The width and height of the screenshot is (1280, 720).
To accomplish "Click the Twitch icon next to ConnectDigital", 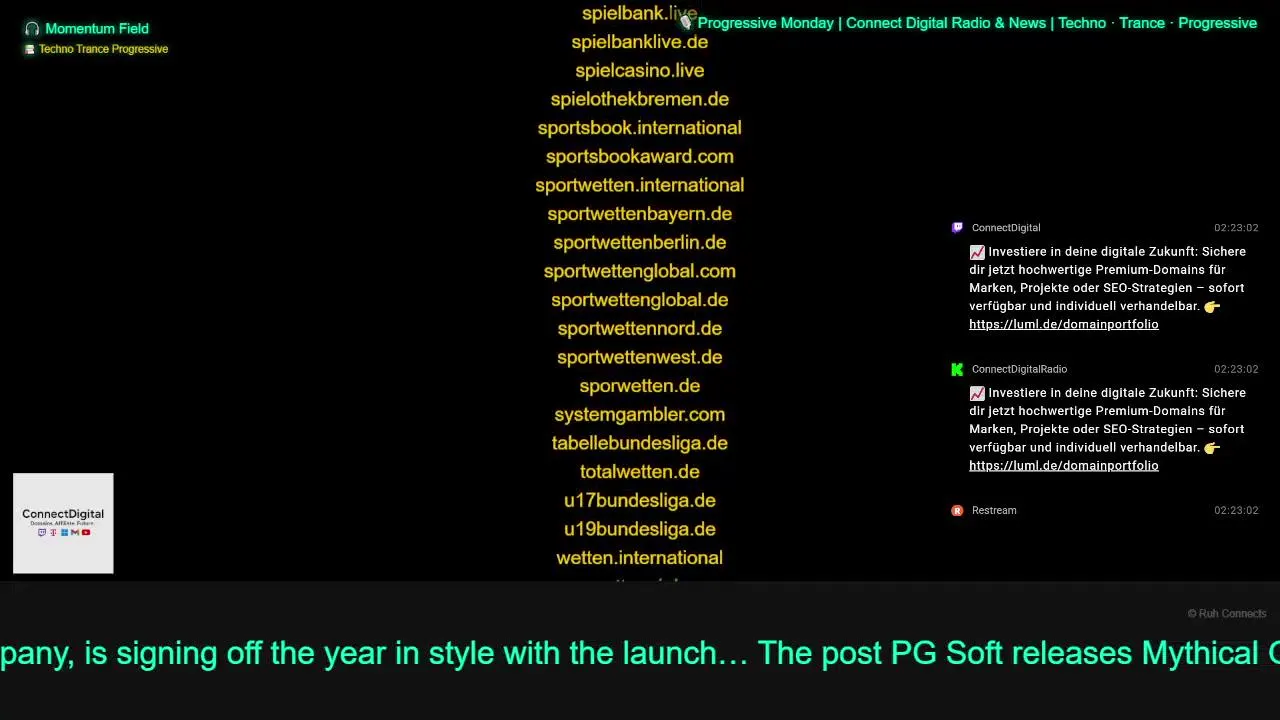I will click(957, 228).
